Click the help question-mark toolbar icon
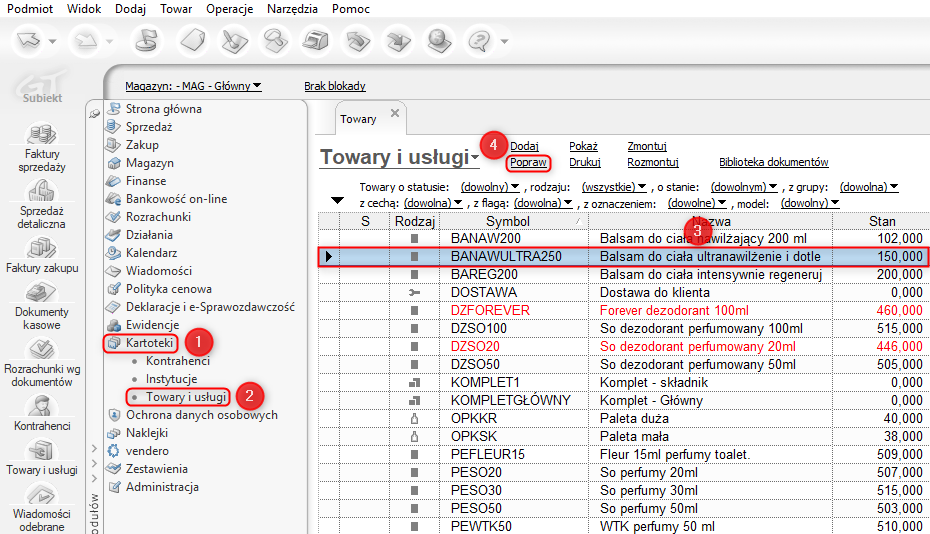 point(479,41)
